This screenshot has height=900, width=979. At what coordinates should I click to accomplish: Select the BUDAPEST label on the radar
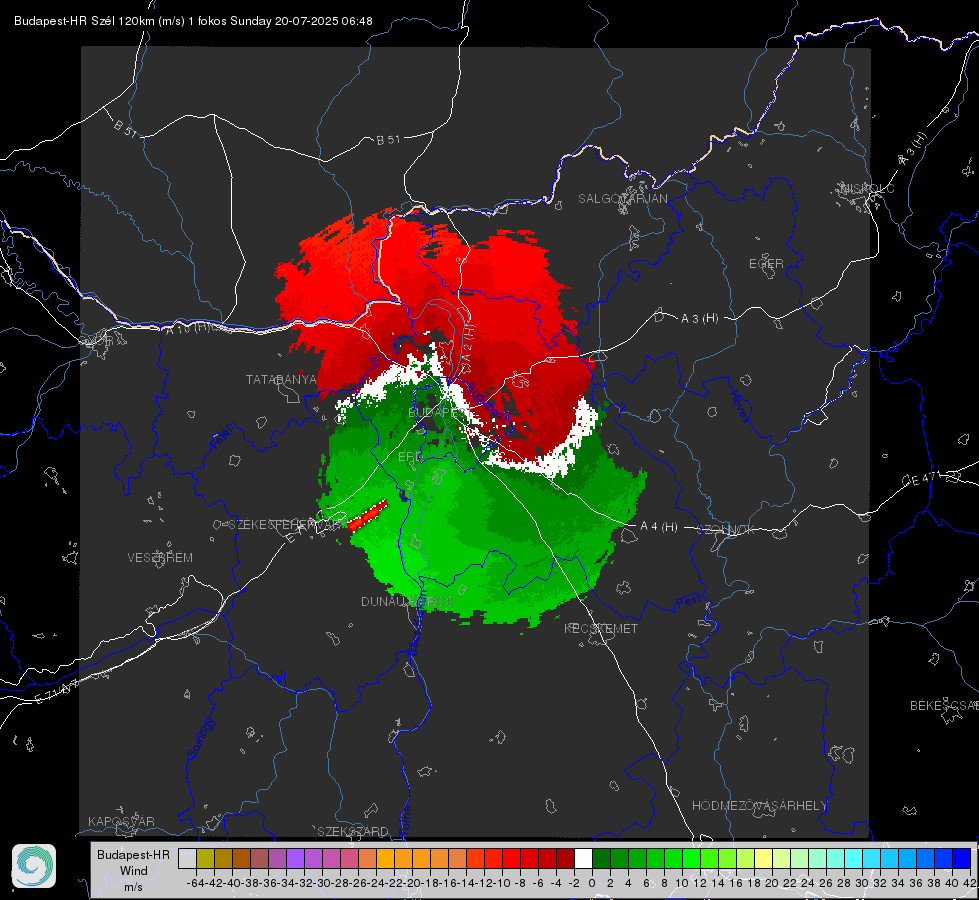[x=438, y=412]
